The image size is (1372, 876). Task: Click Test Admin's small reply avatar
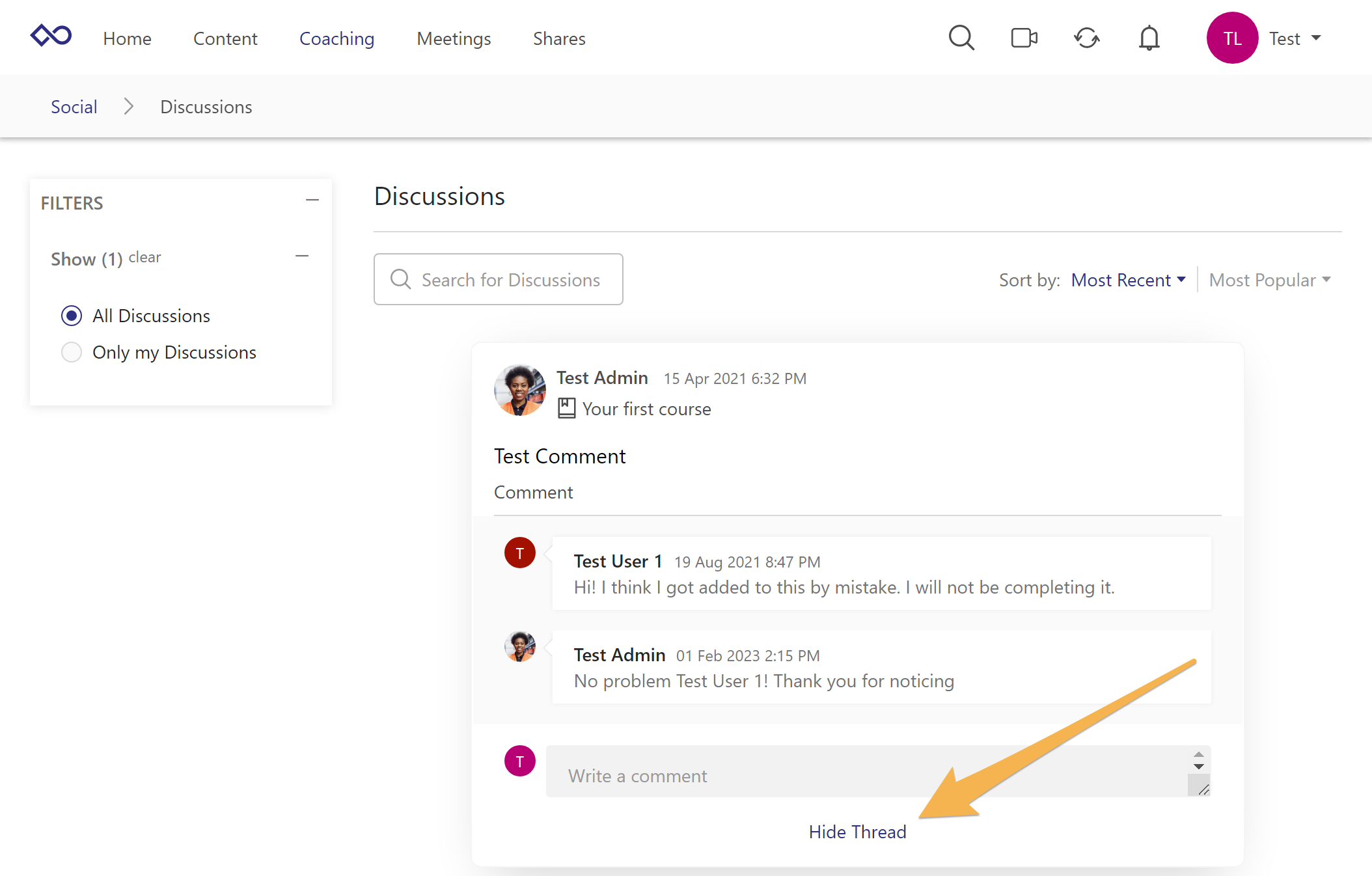coord(519,646)
